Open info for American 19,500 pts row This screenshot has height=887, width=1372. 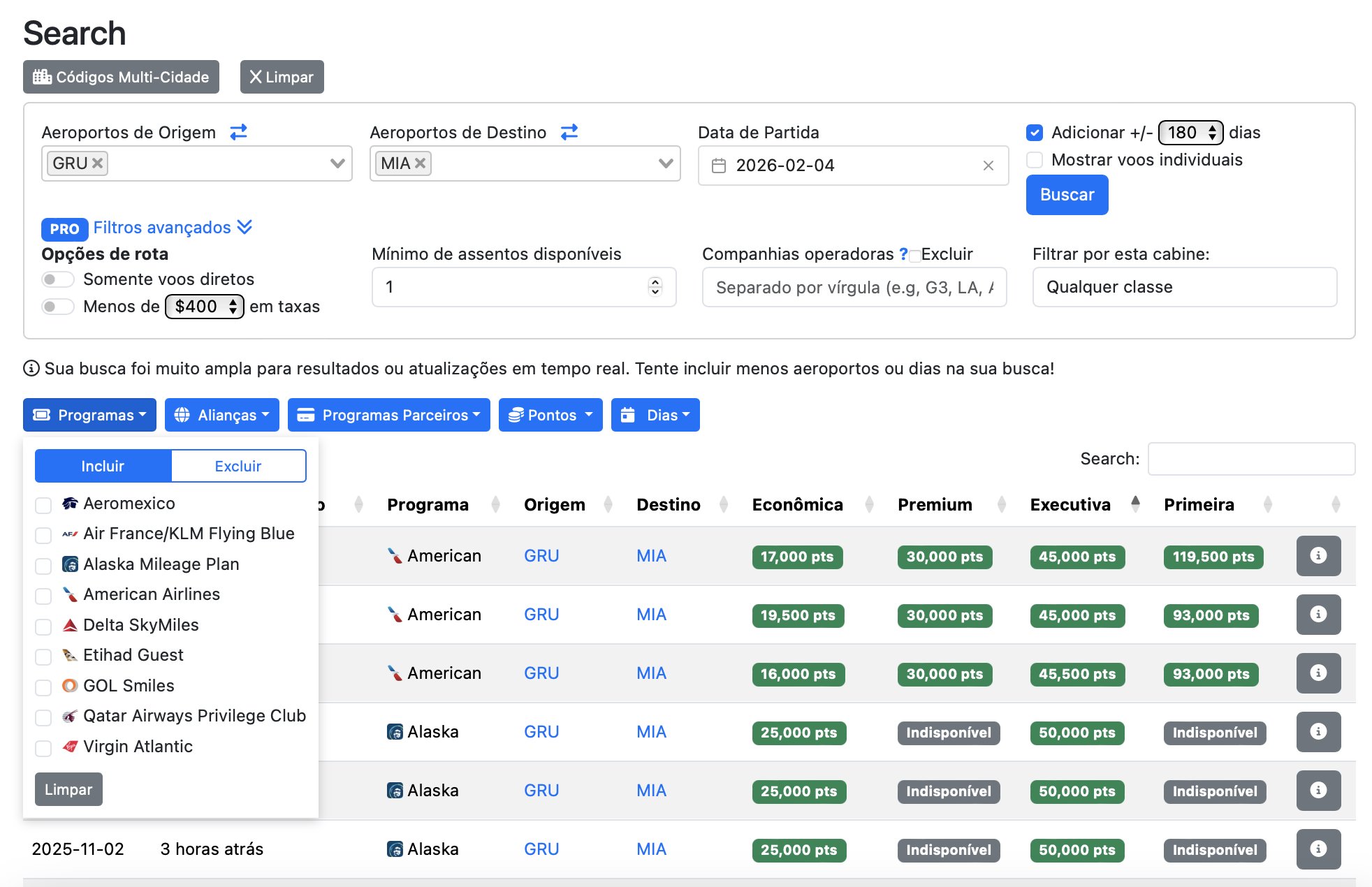pos(1318,615)
